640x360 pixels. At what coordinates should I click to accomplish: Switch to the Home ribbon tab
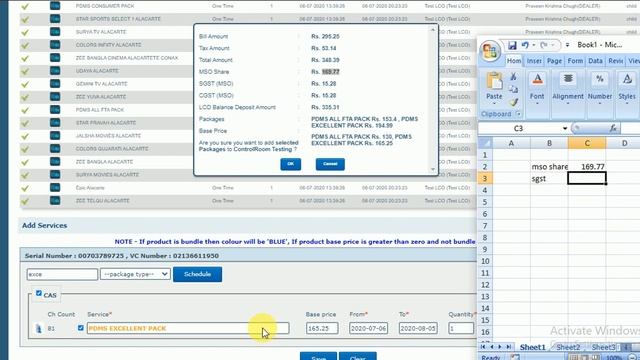pyautogui.click(x=514, y=61)
